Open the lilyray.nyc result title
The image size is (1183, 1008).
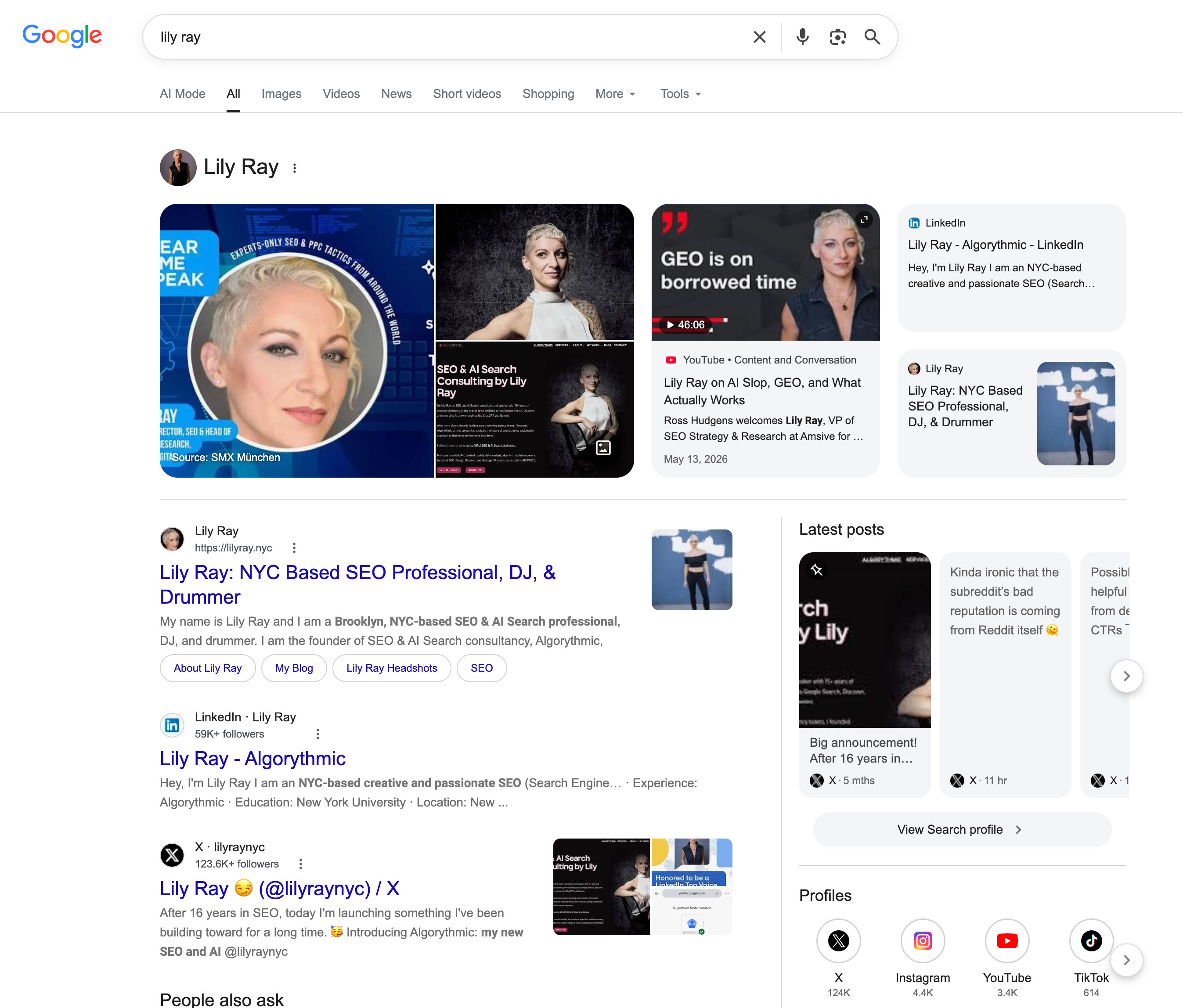click(357, 584)
